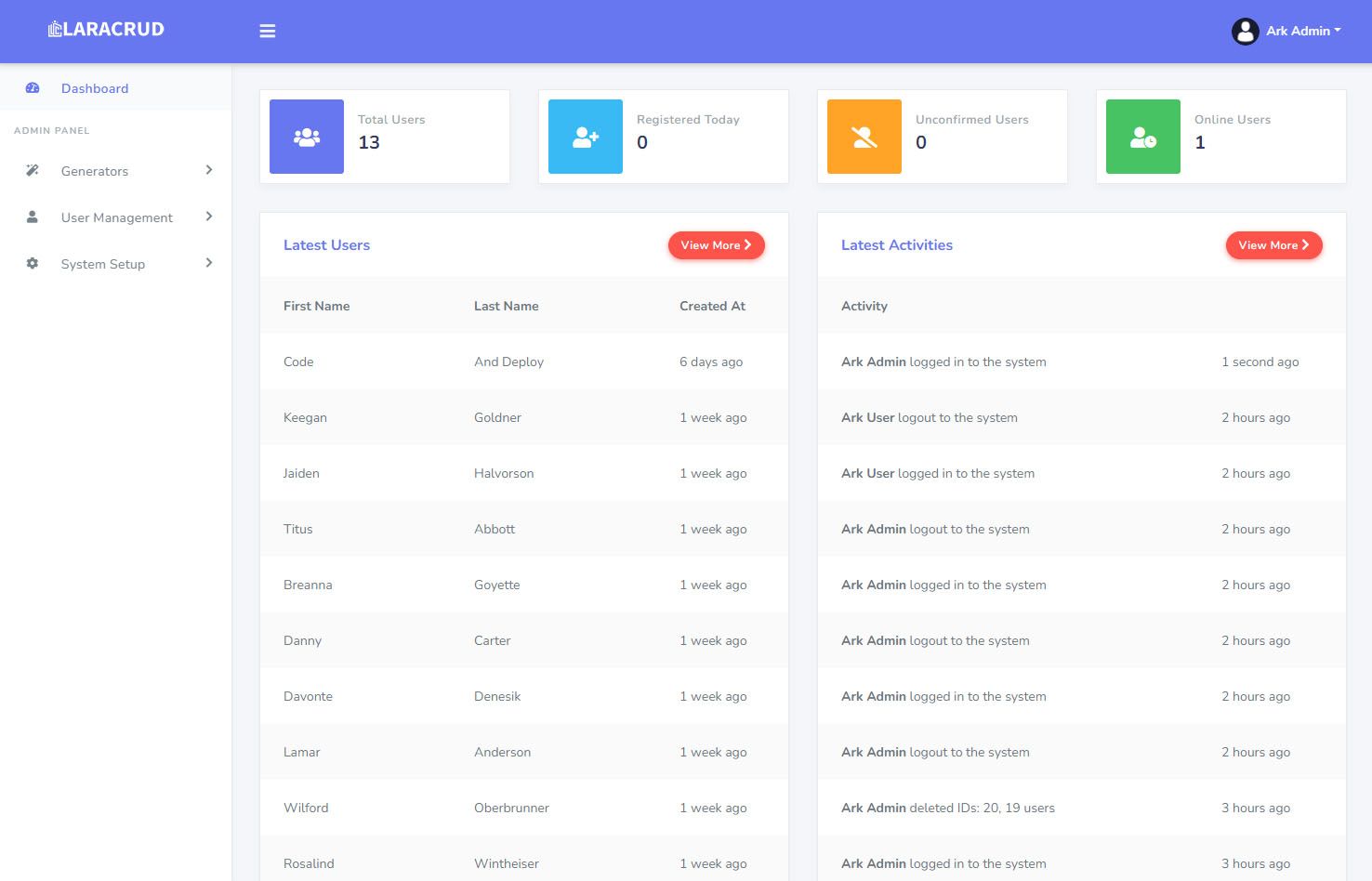1372x881 pixels.
Task: Click the Online Users count 1
Action: click(x=1200, y=142)
